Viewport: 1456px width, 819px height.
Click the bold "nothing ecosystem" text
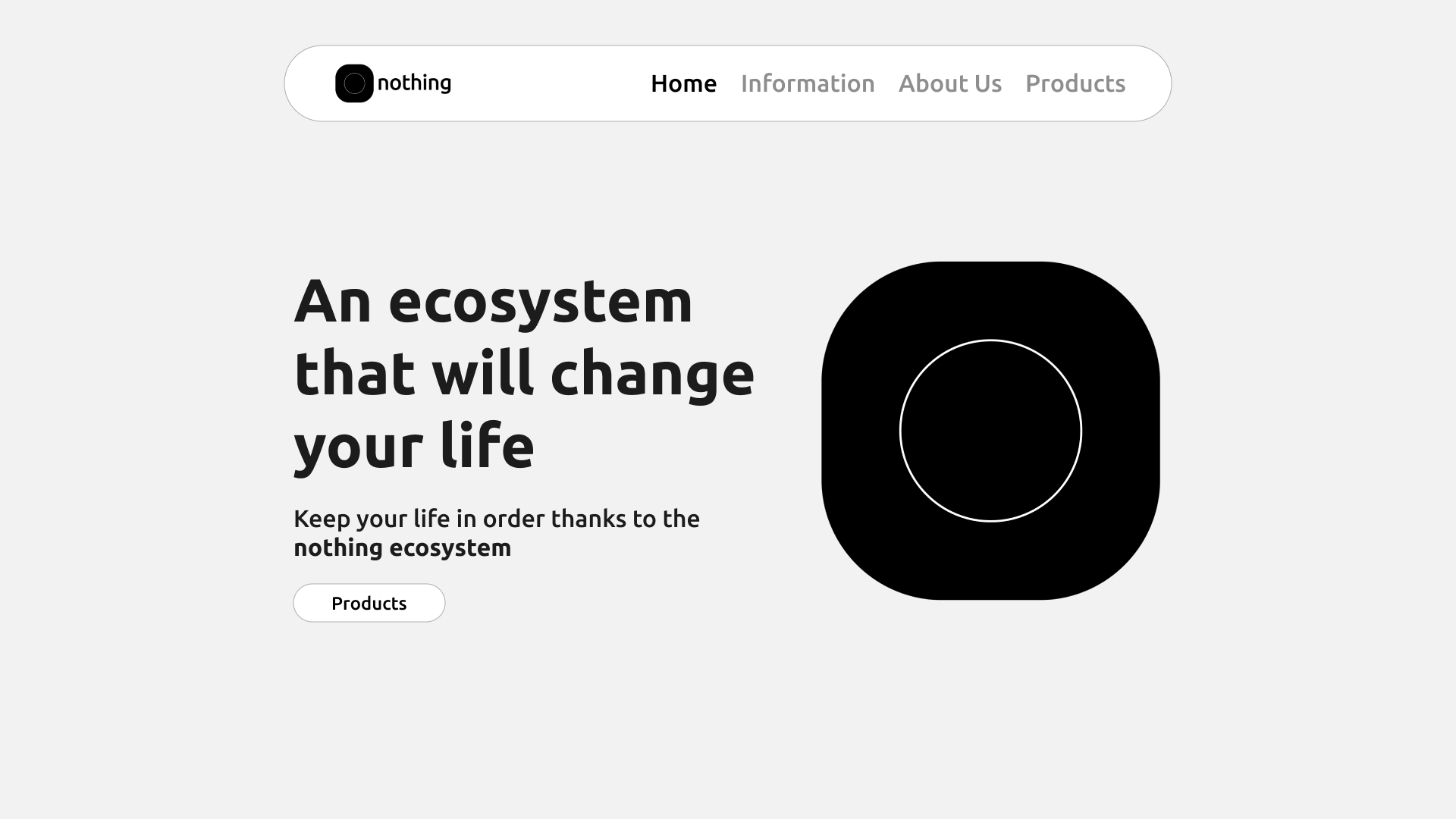(403, 548)
